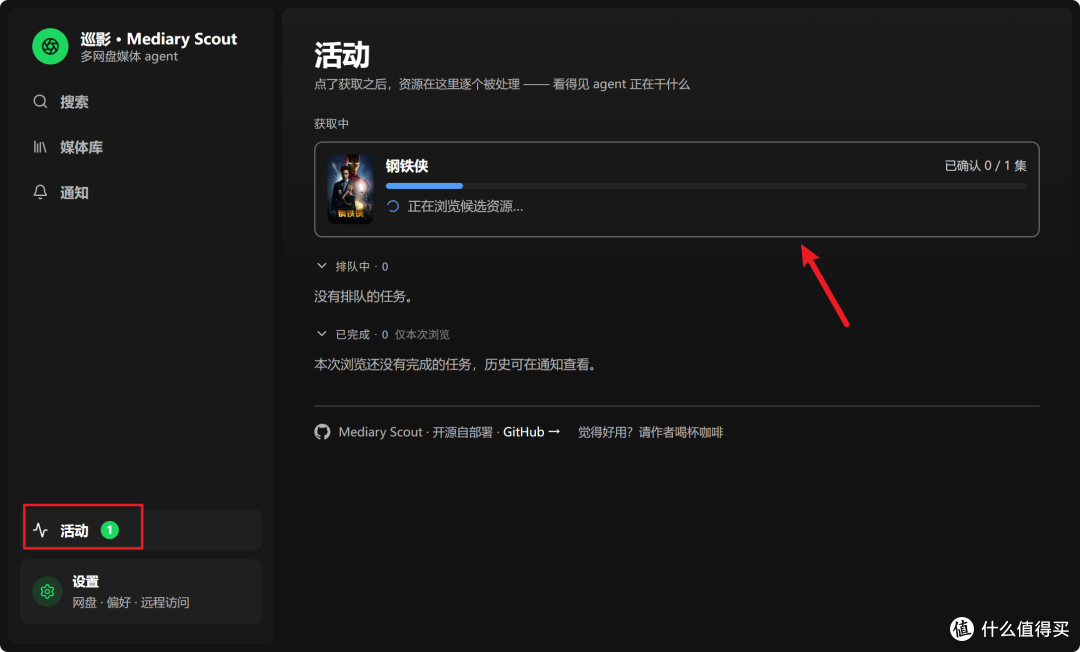
Task: Click the magnifier search icon in sidebar
Action: click(41, 102)
